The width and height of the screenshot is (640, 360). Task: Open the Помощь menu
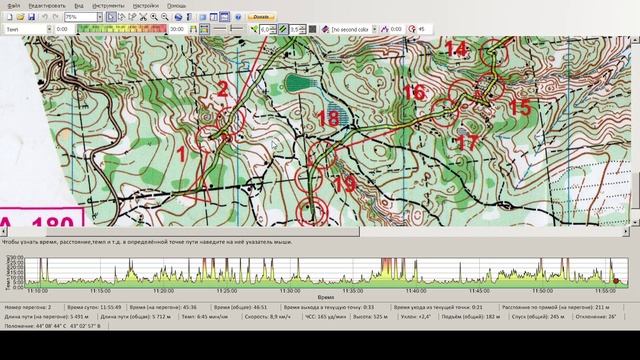pos(176,6)
